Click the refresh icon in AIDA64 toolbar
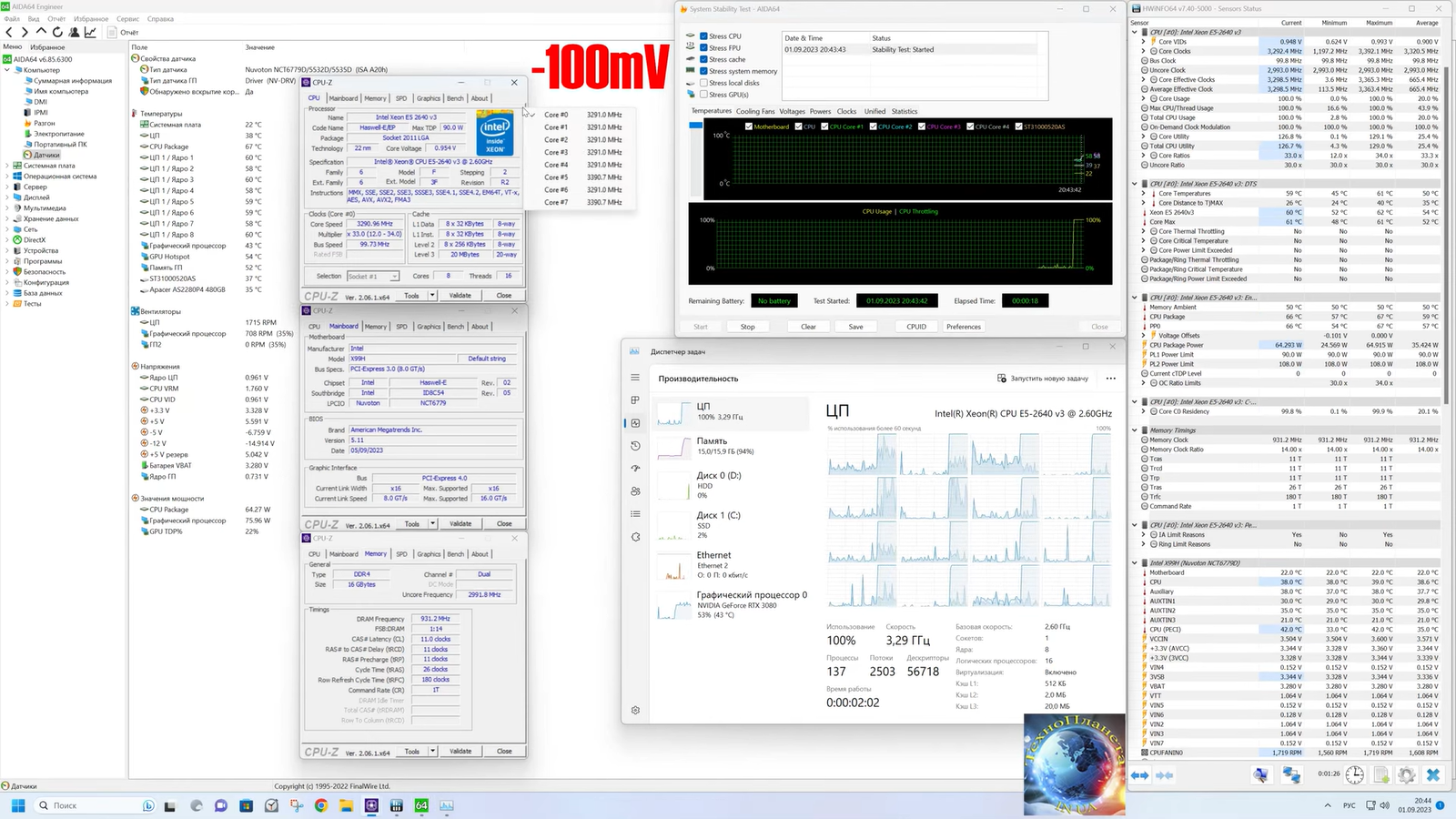The width and height of the screenshot is (1456, 819). 57,32
